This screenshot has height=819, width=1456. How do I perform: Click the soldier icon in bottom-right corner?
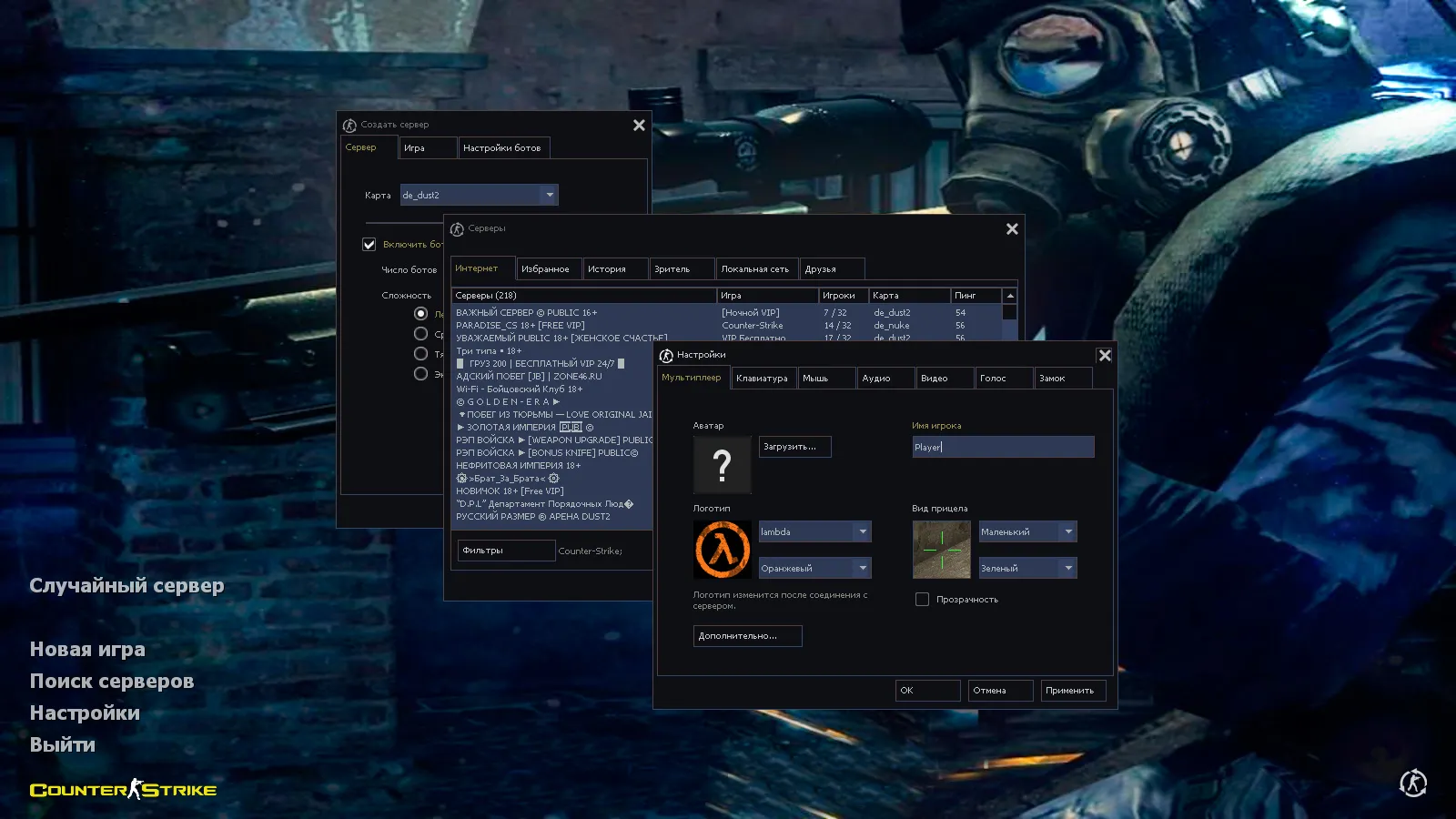tap(1412, 784)
